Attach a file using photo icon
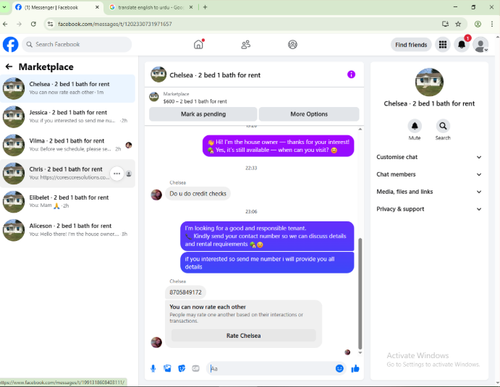 (167, 368)
